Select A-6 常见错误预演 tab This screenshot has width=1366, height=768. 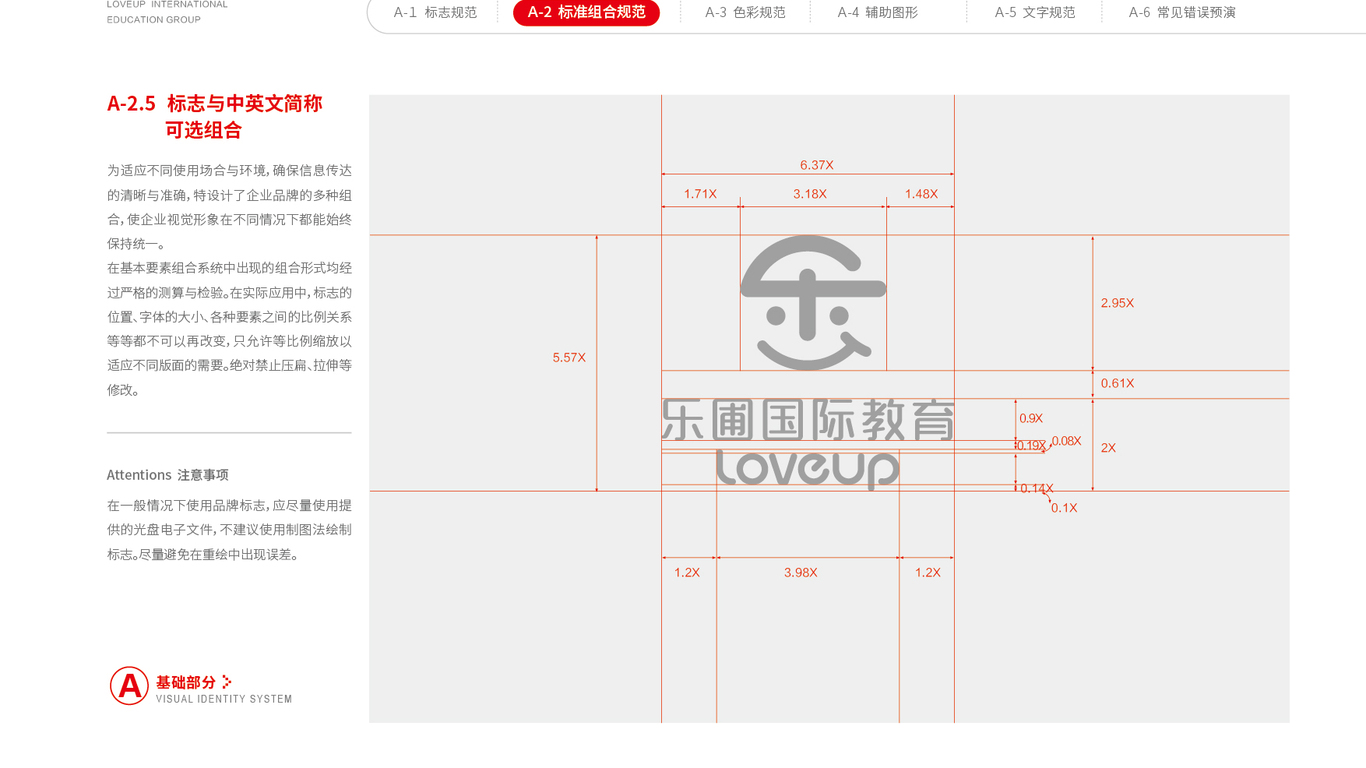1182,13
